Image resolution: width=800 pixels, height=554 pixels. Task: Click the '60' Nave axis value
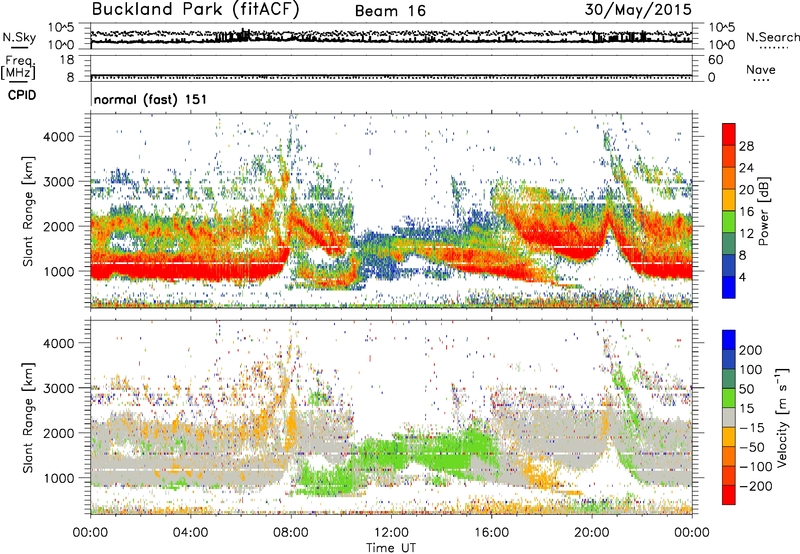pos(715,60)
